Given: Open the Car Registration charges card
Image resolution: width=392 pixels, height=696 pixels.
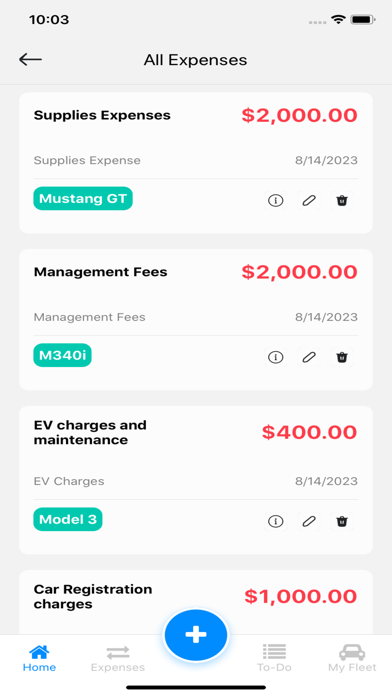Looking at the screenshot, I should pos(196,602).
